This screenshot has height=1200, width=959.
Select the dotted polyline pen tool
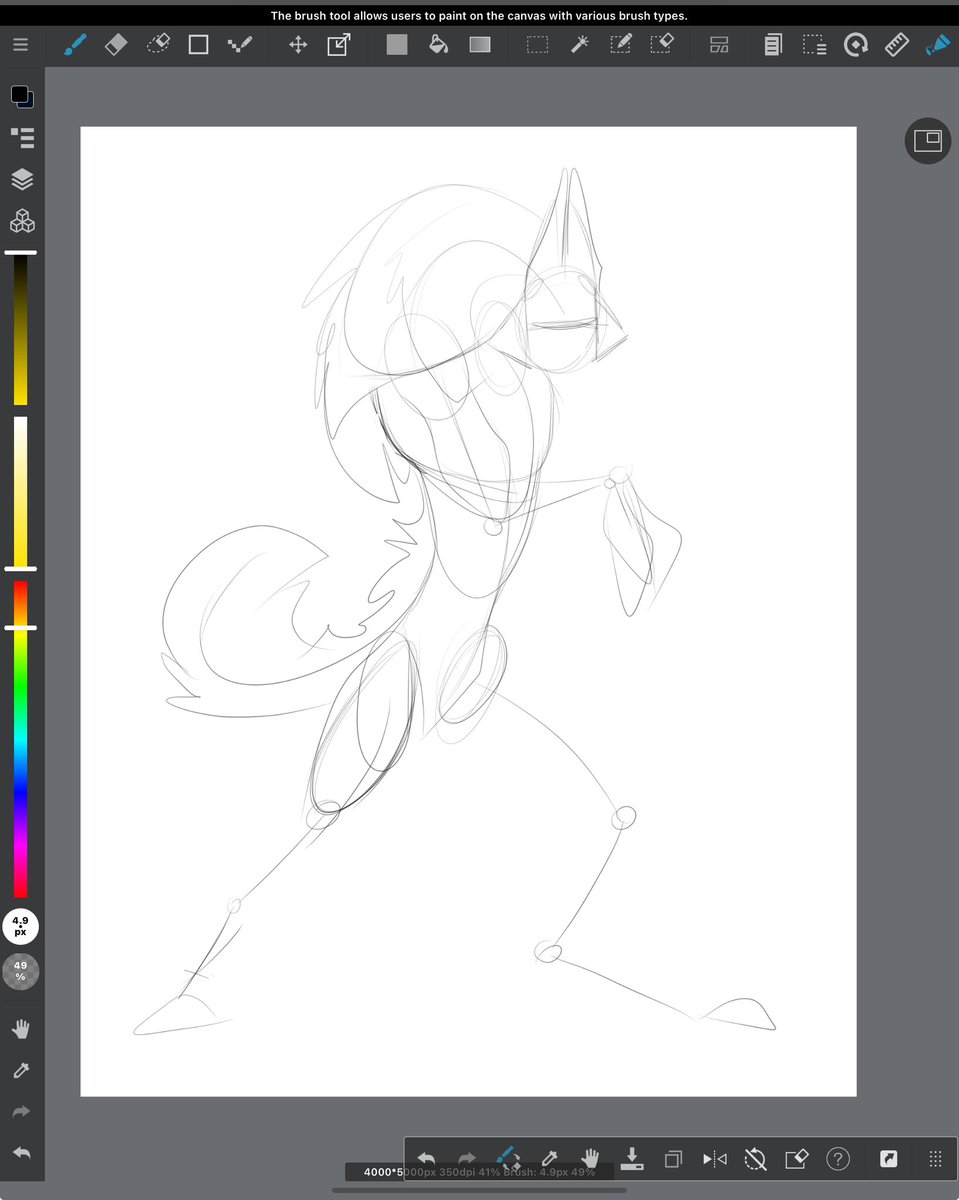(x=239, y=45)
